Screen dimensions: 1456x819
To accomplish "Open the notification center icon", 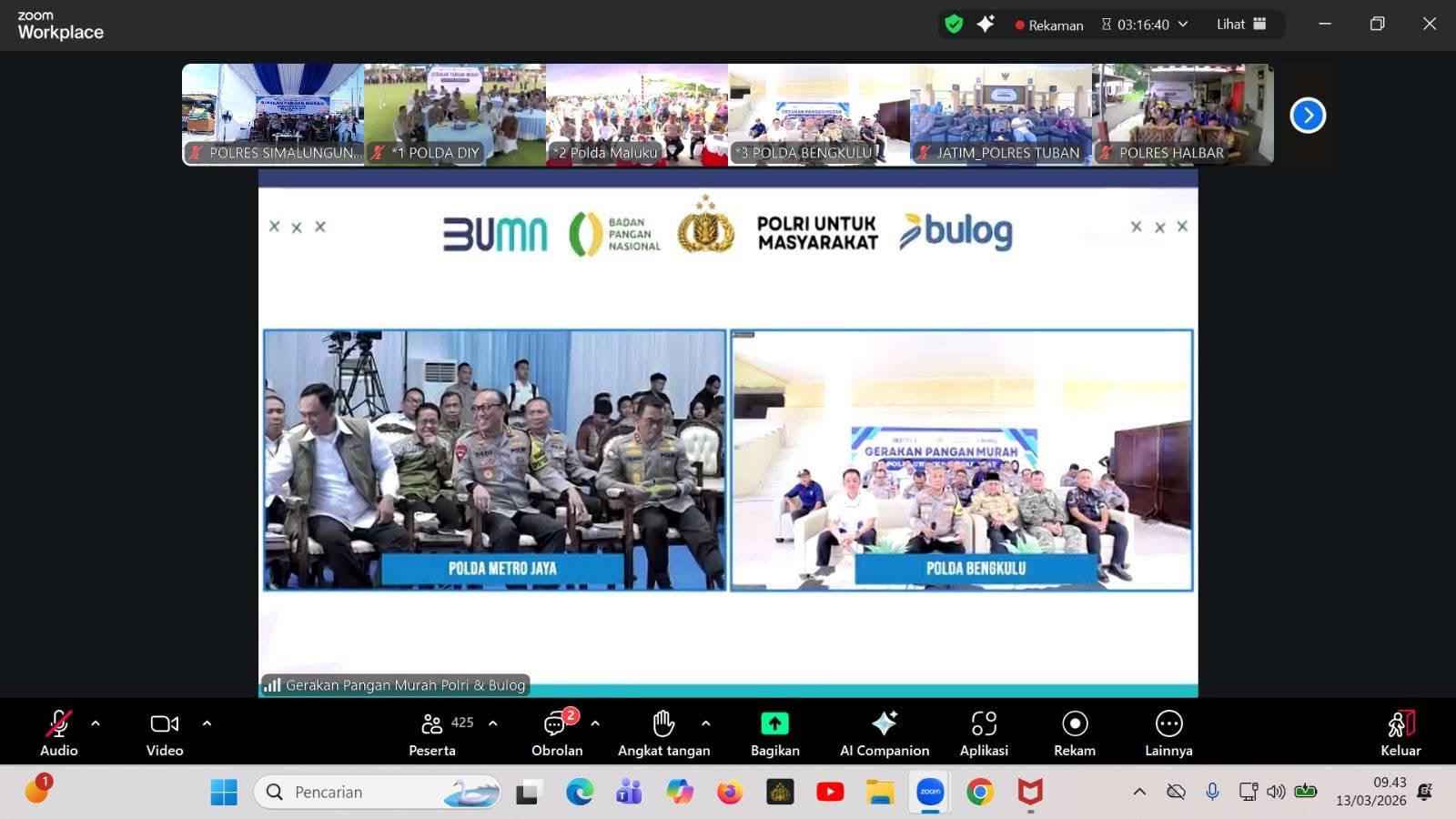I will (x=1425, y=792).
